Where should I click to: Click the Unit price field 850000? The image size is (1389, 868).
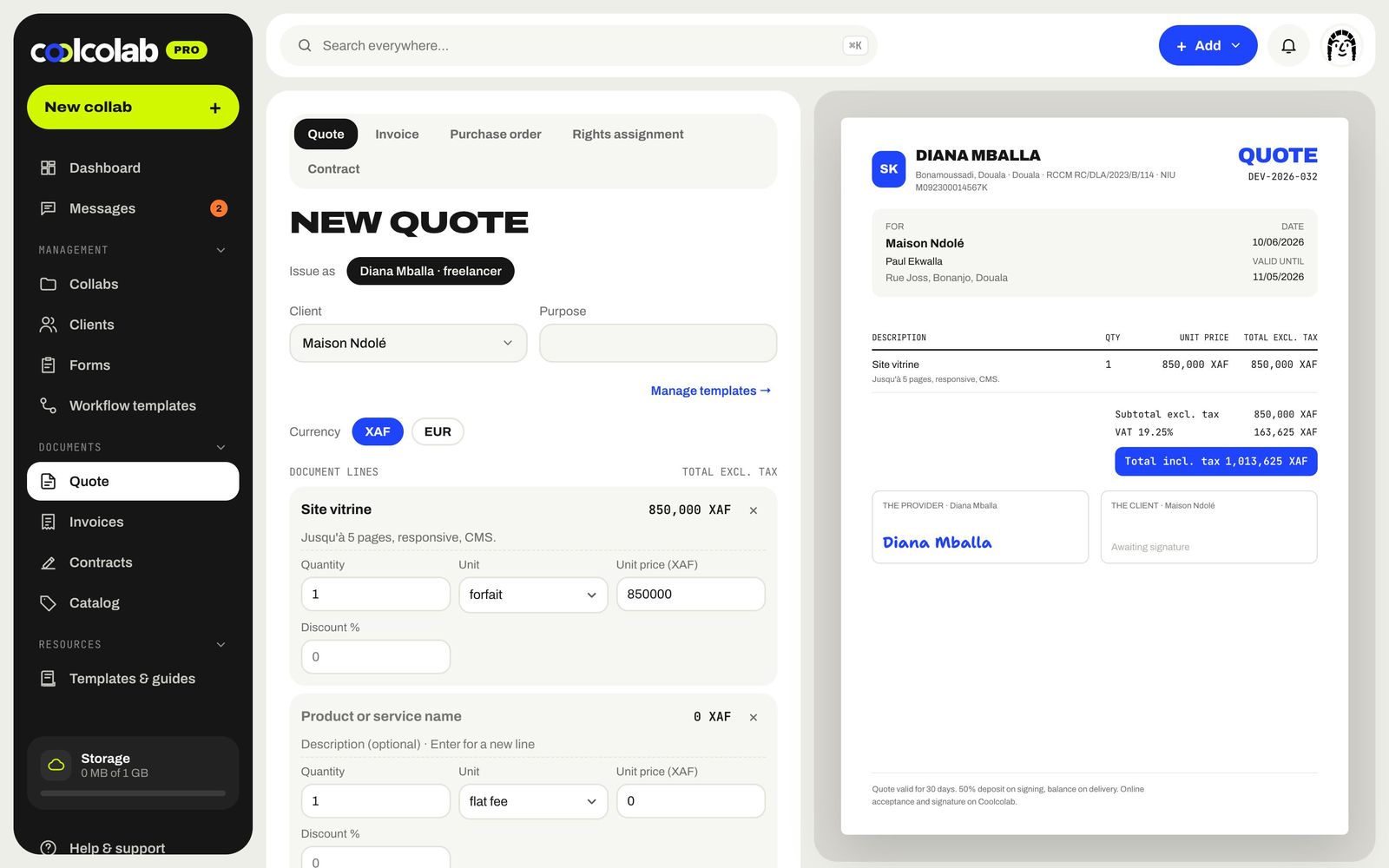click(691, 595)
